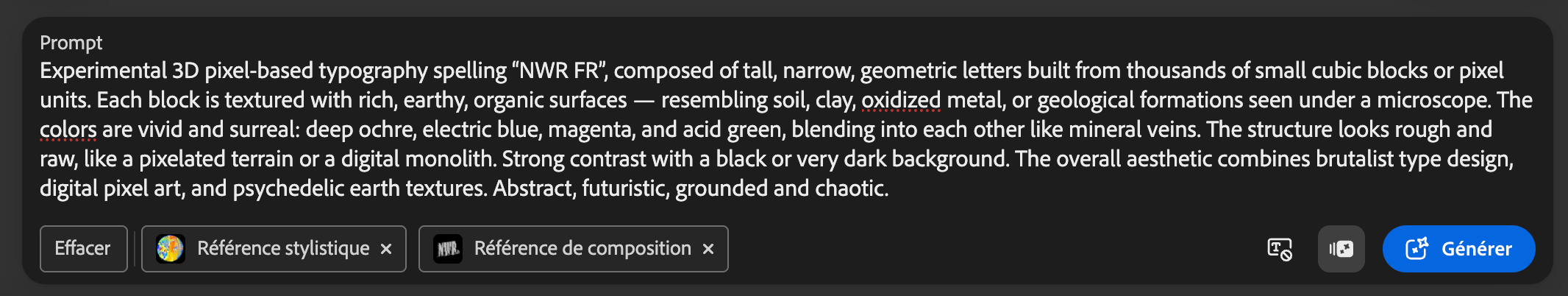
Task: Click the Effacer button
Action: click(x=83, y=249)
